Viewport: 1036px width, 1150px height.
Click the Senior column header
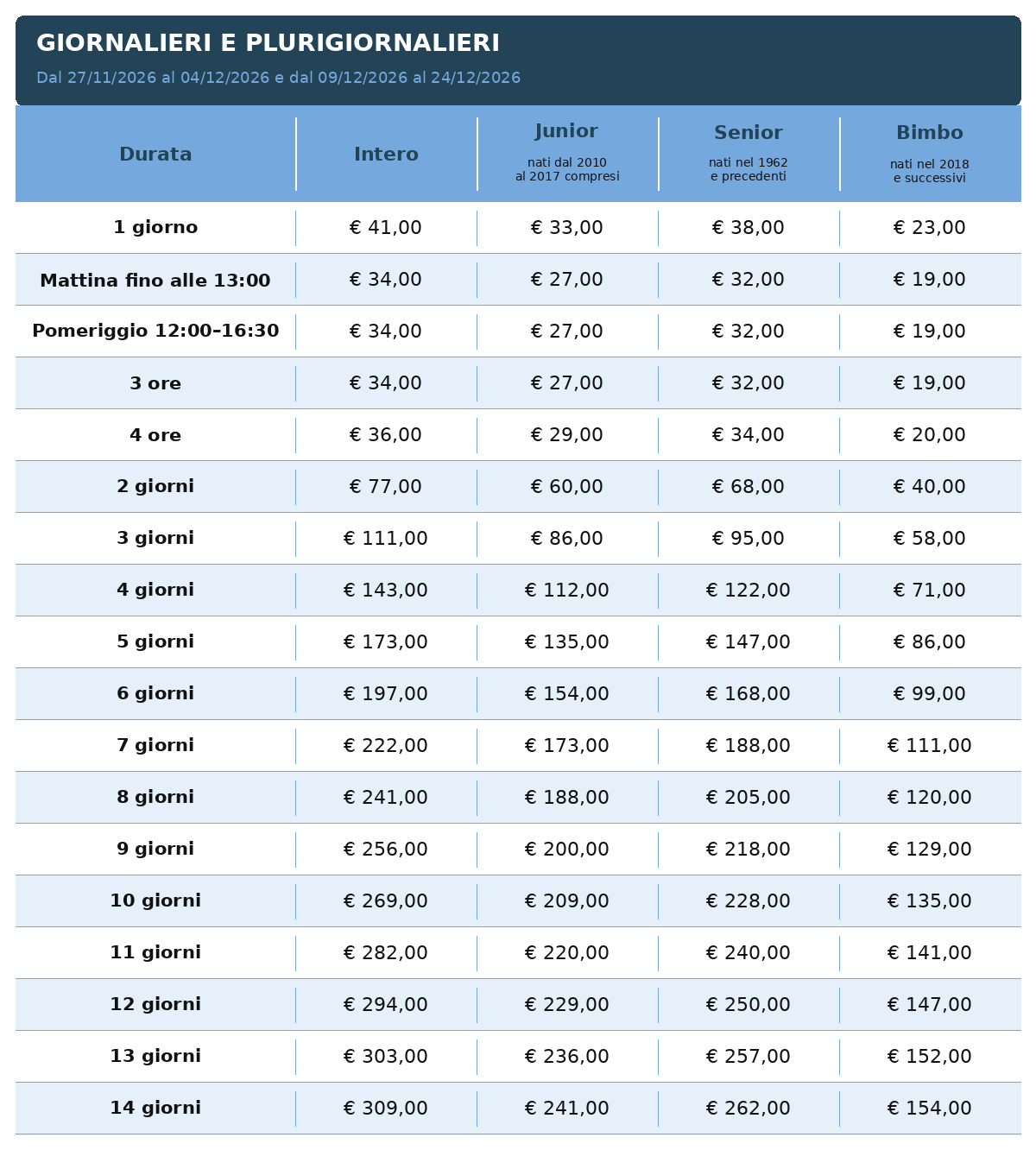coord(749,133)
